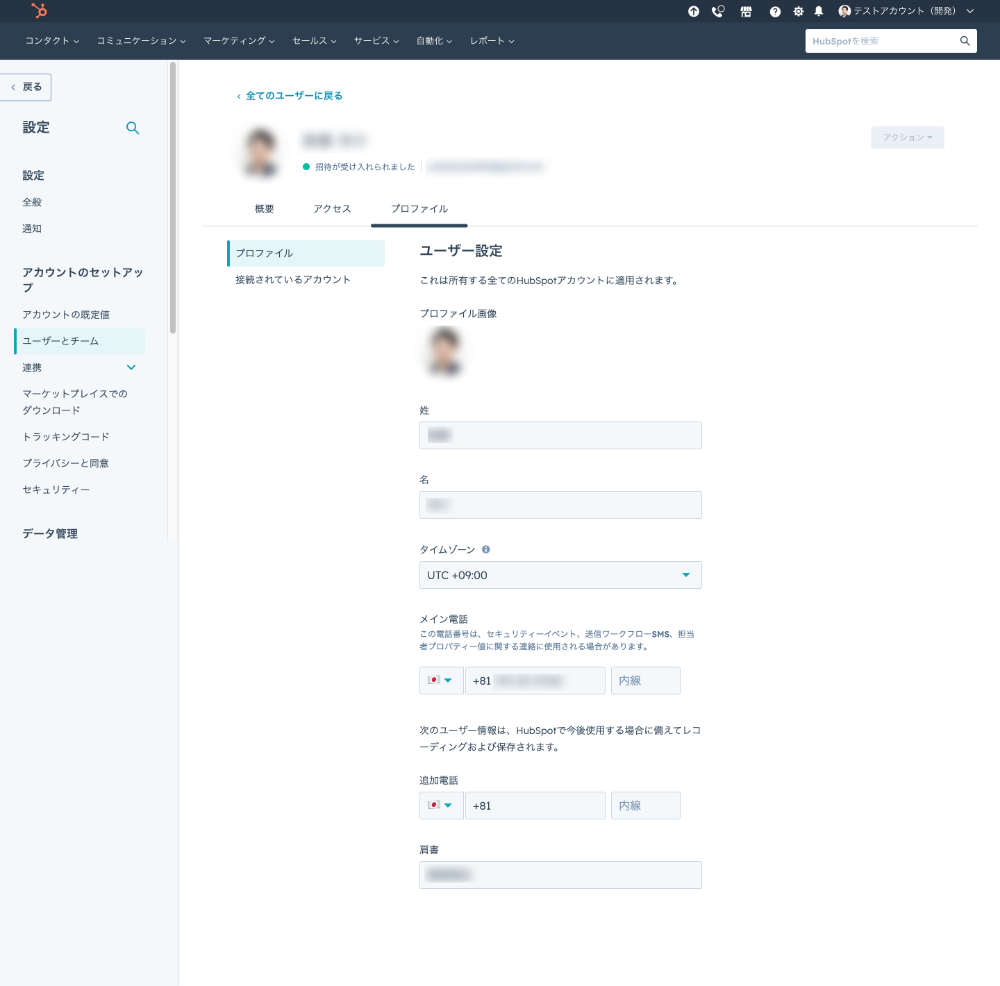Switch to the アクセス tab
The height and width of the screenshot is (986, 1000).
[x=332, y=209]
